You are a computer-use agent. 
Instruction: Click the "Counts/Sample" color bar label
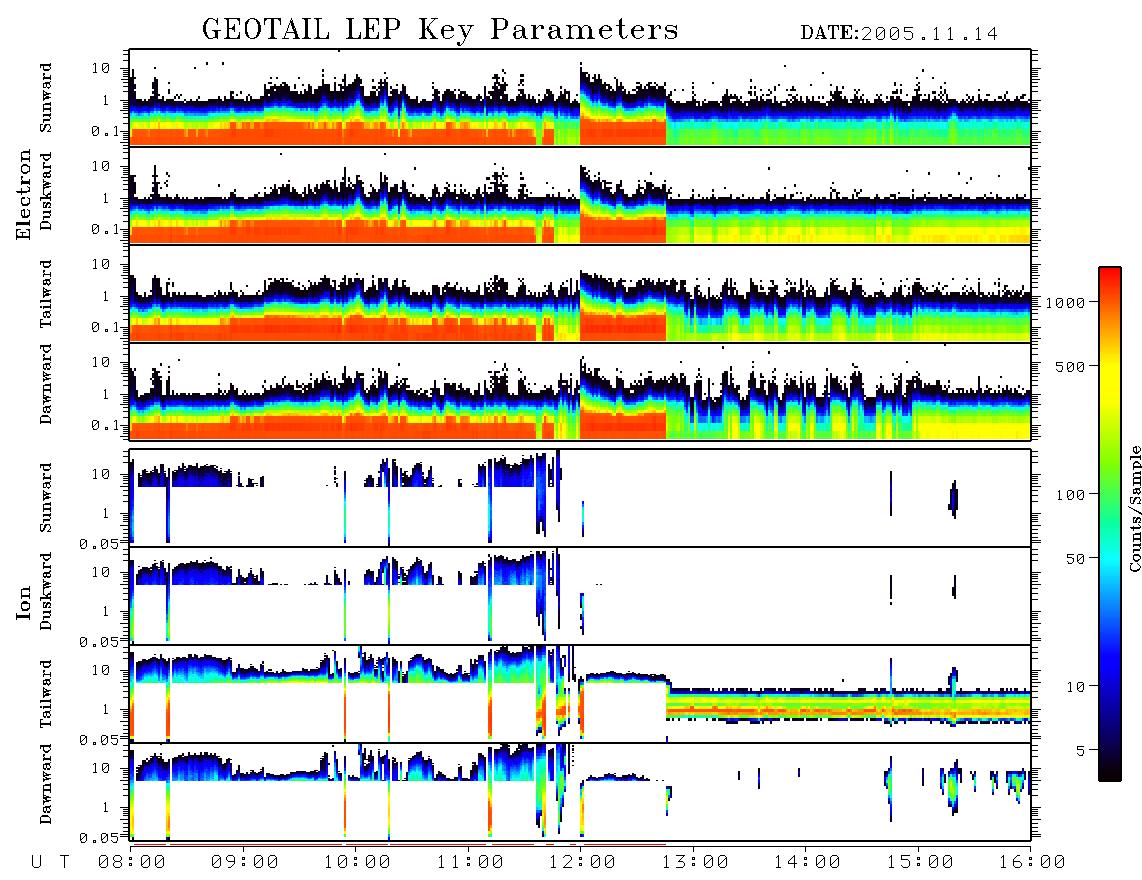click(x=1134, y=508)
